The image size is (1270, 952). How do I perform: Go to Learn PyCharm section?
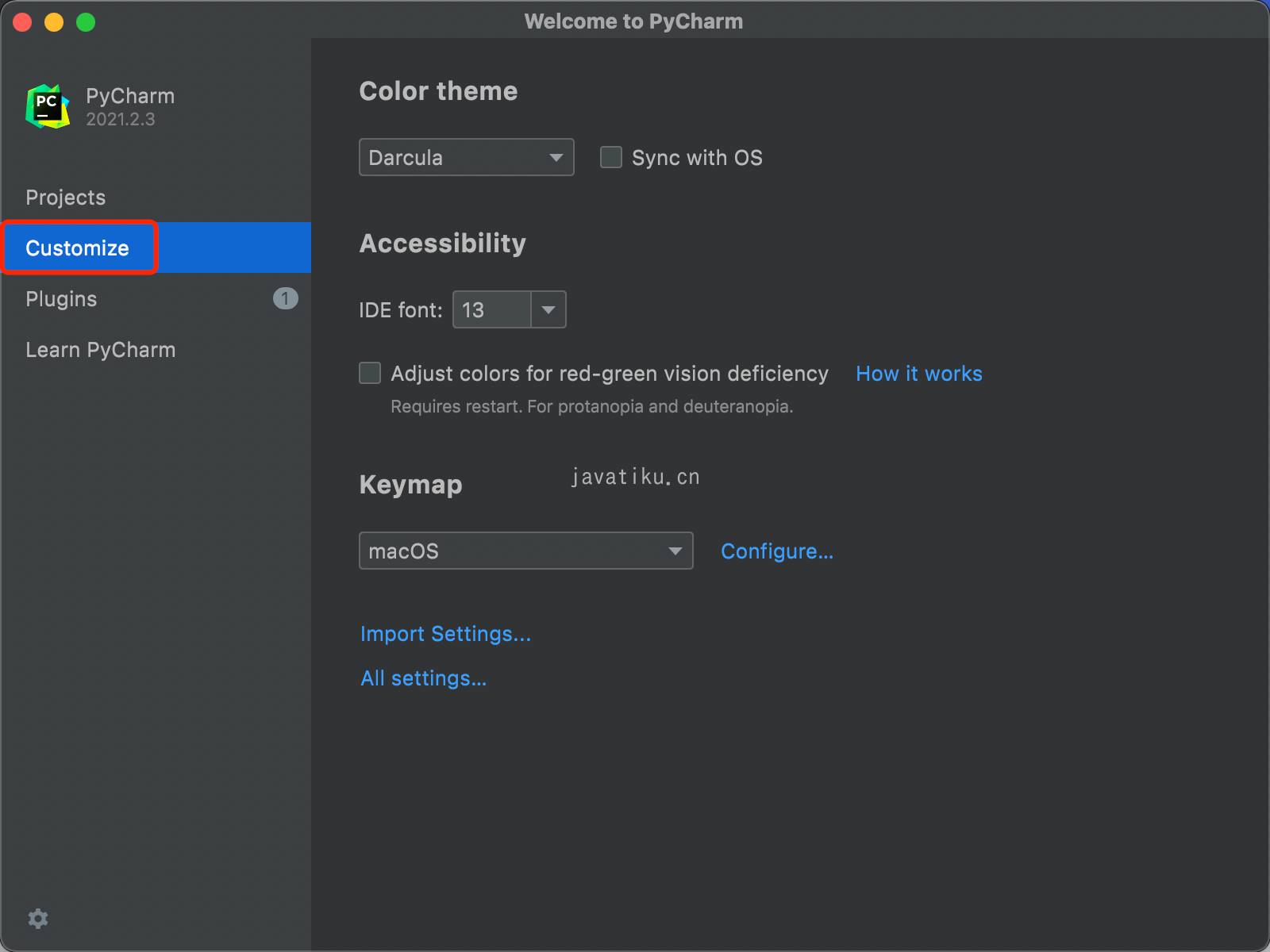156,349
